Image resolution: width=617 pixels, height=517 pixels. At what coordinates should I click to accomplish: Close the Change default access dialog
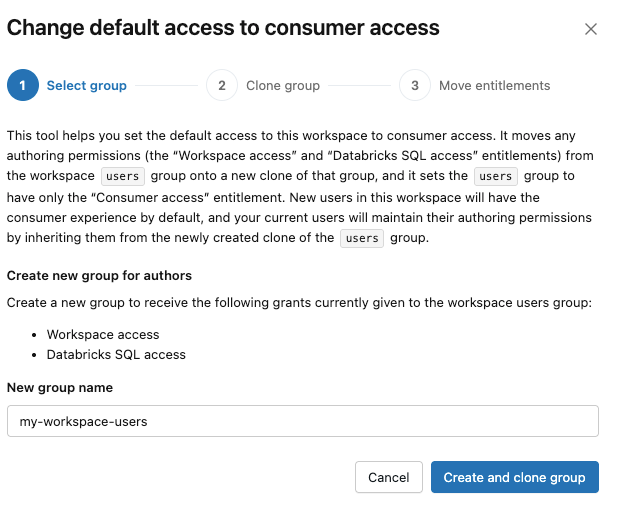(591, 29)
